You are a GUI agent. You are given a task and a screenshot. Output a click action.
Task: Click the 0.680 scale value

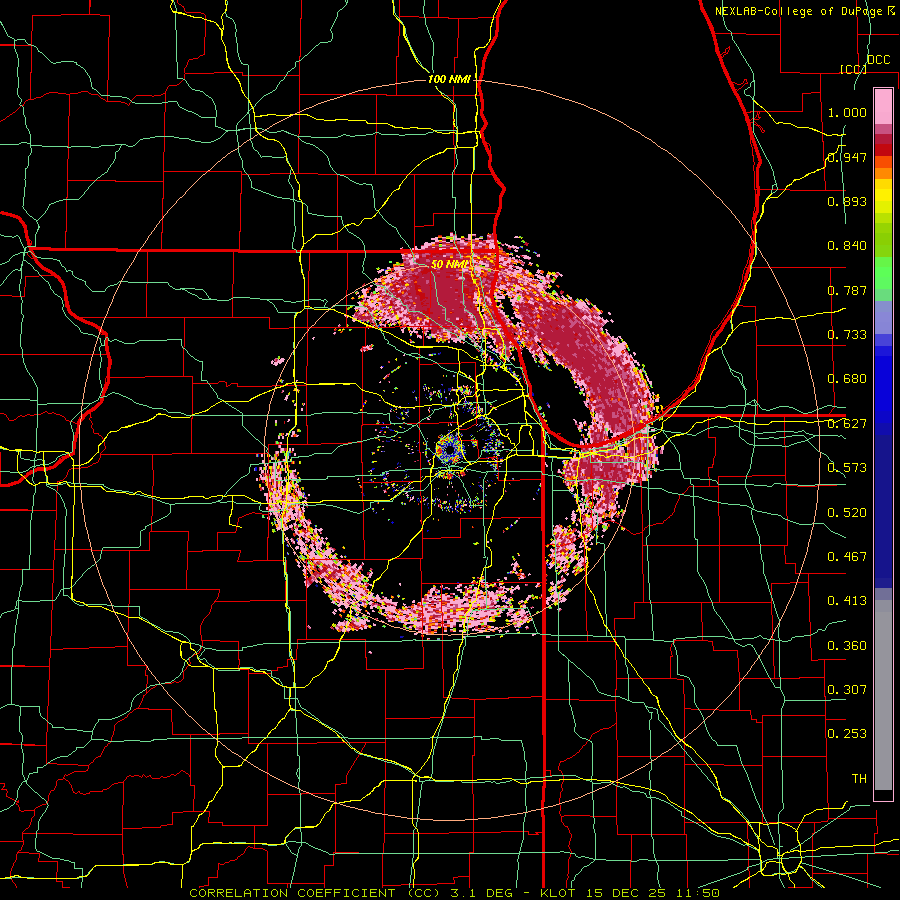(847, 379)
